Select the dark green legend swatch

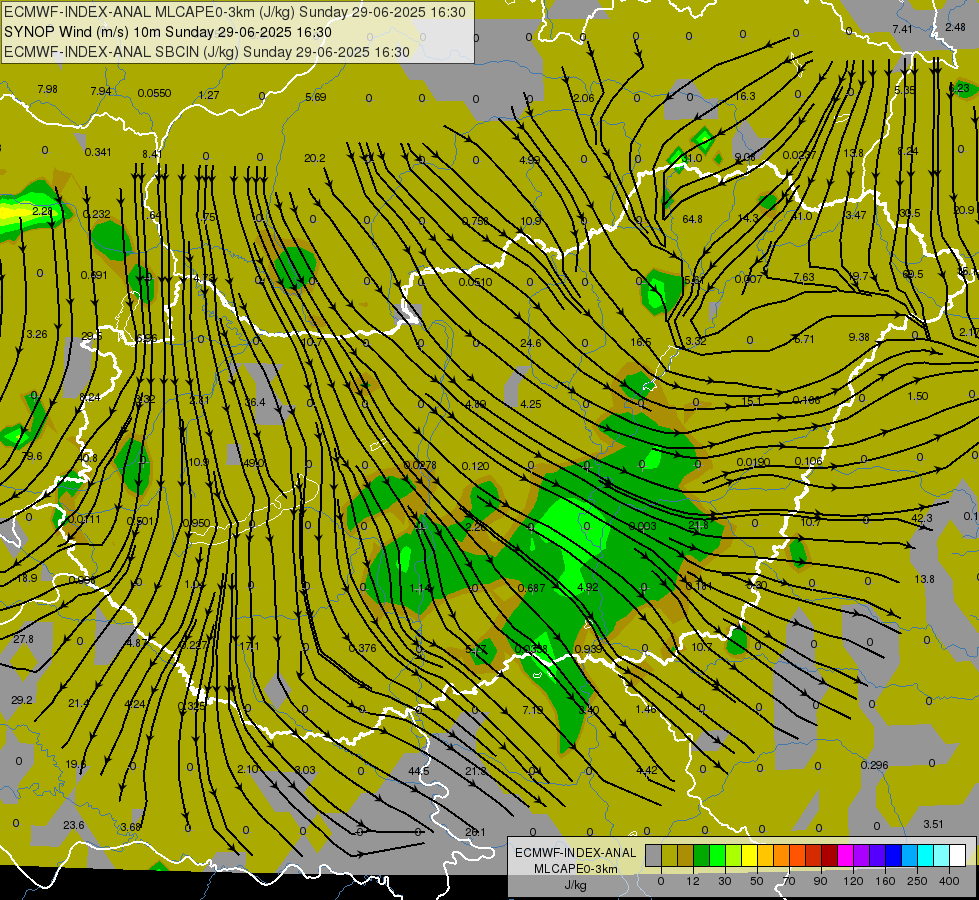tap(702, 855)
